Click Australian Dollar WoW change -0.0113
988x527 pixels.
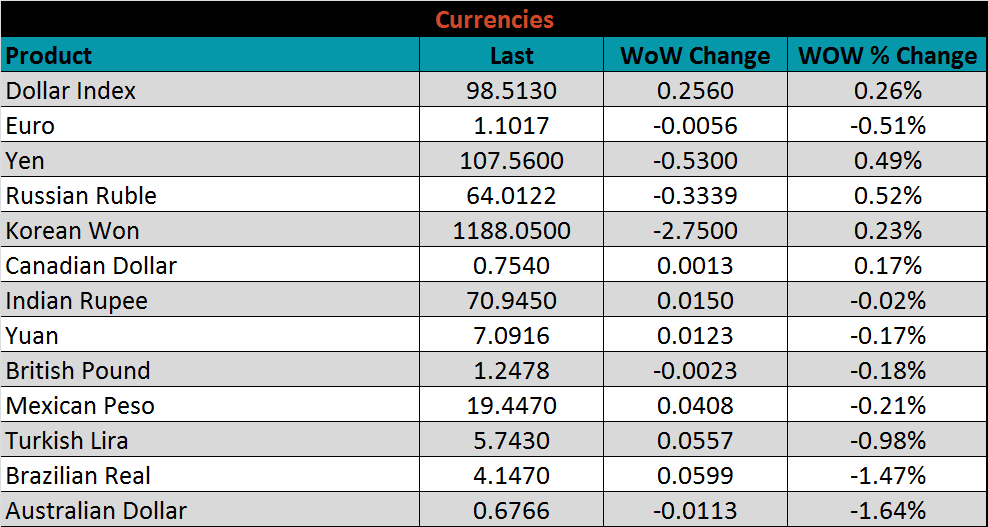(x=695, y=511)
